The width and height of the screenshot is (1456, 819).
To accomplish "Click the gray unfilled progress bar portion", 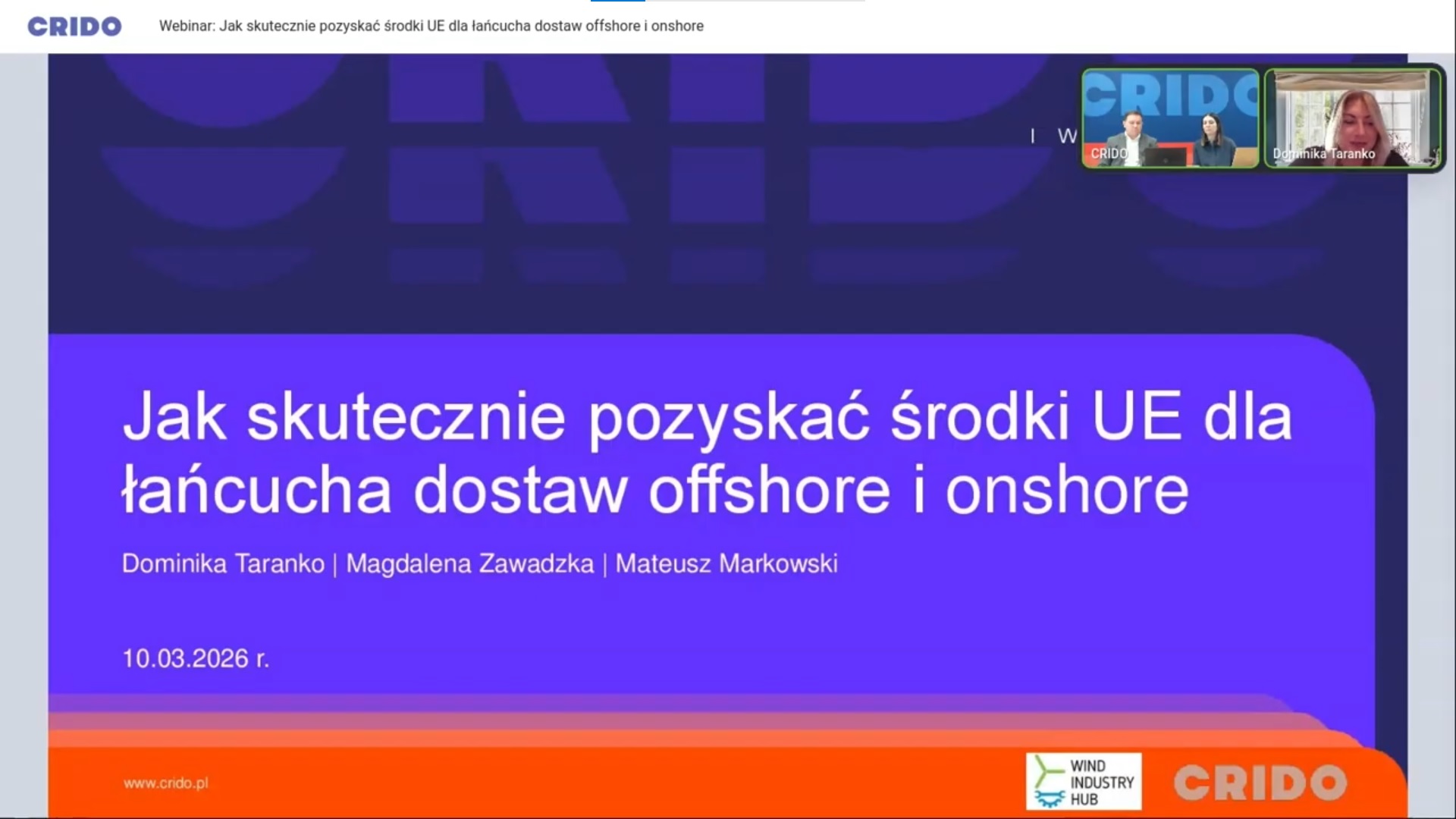I will 755,1.
